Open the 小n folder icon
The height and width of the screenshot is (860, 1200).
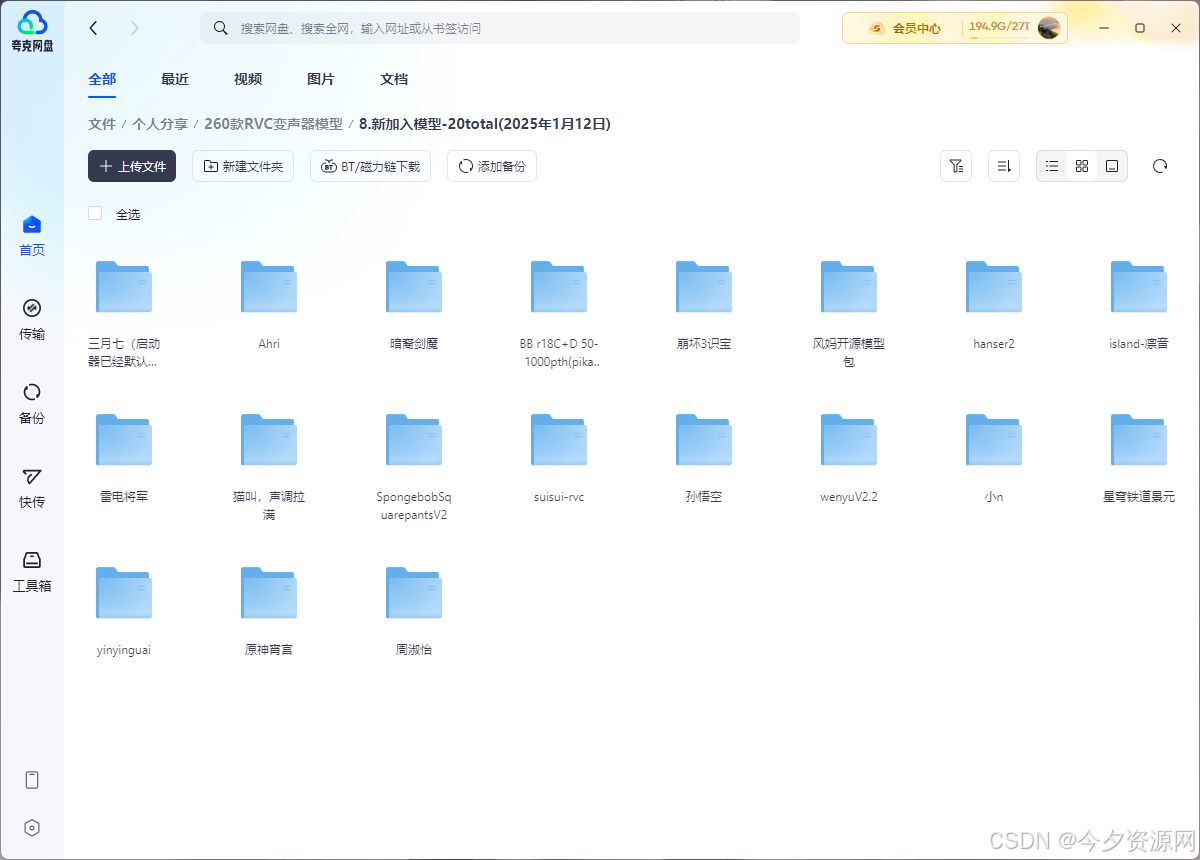pos(994,440)
